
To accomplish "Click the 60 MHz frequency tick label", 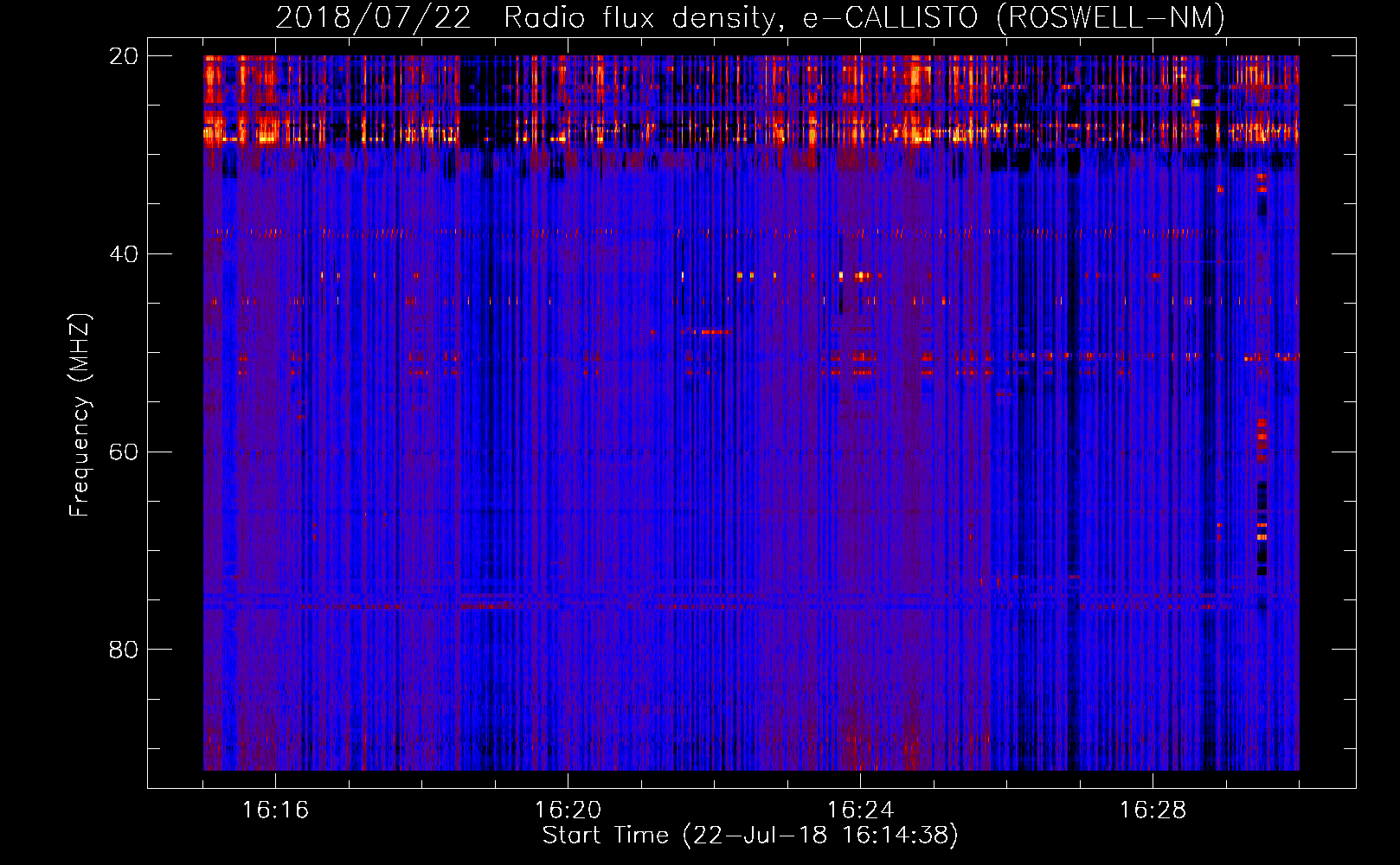I will coord(124,452).
